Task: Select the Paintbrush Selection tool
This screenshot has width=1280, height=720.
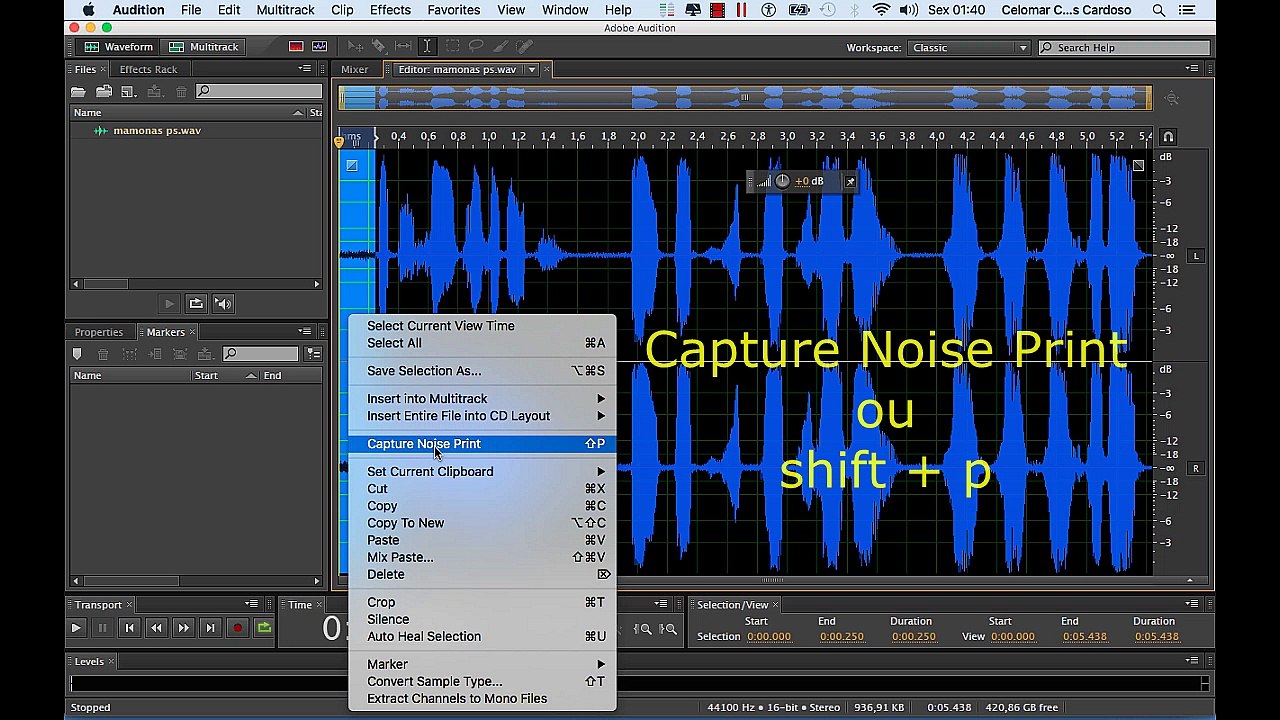Action: 500,47
